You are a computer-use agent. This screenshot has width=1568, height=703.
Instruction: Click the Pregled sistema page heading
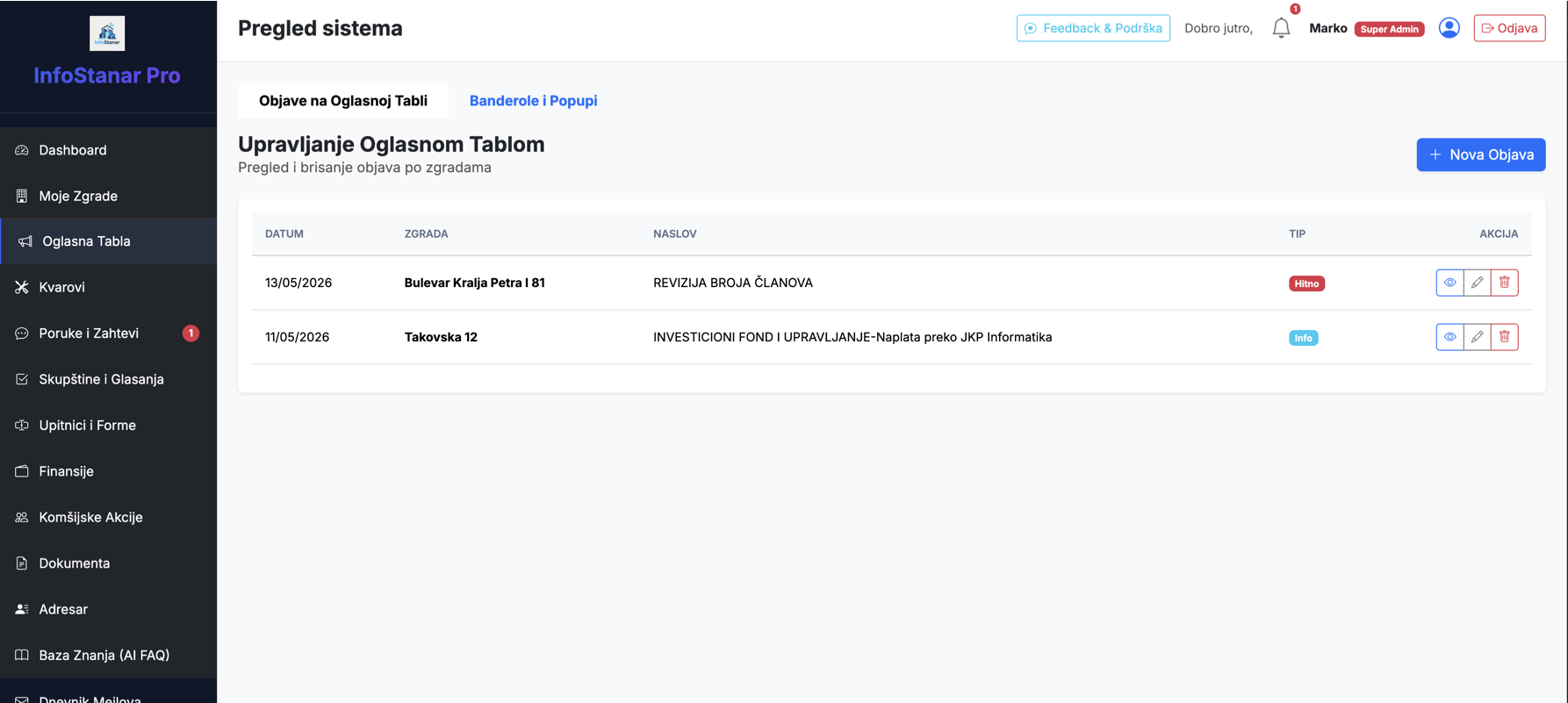320,28
